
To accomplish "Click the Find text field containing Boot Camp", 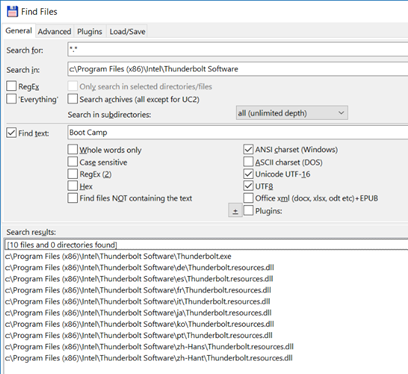I will click(x=237, y=132).
